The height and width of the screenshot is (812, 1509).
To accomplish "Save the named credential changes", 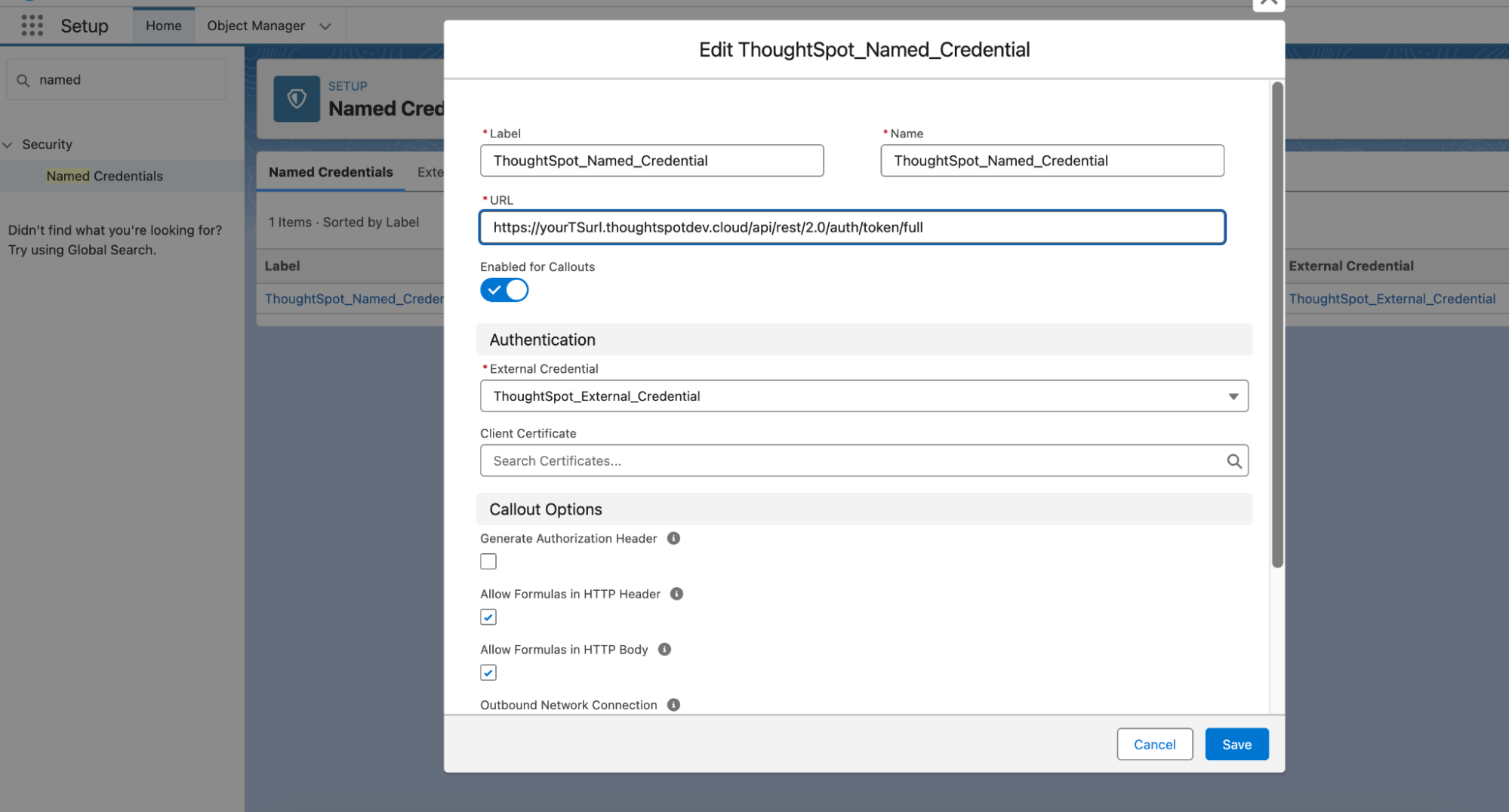I will 1236,743.
